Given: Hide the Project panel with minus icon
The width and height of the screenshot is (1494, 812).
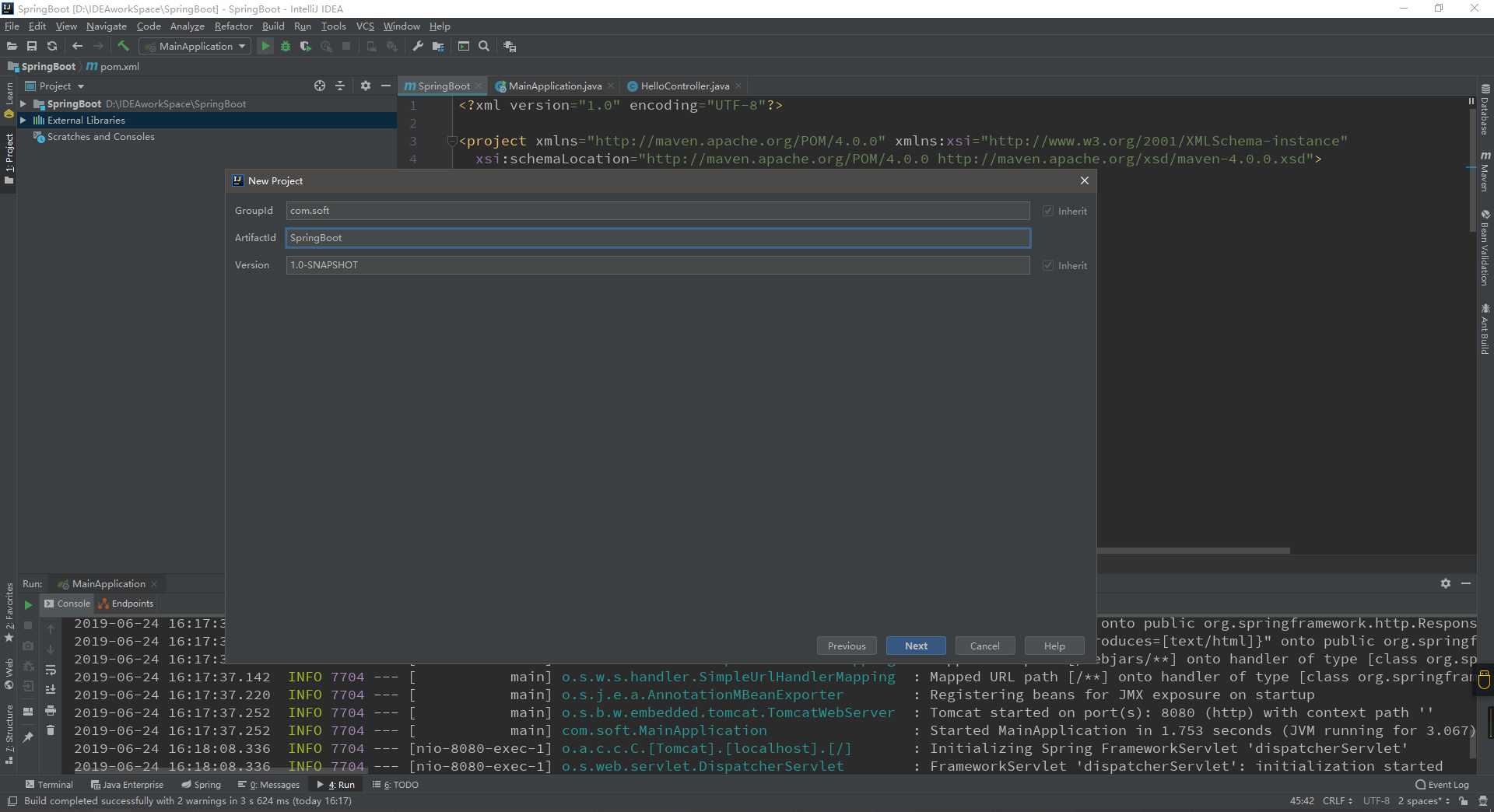Looking at the screenshot, I should point(386,86).
